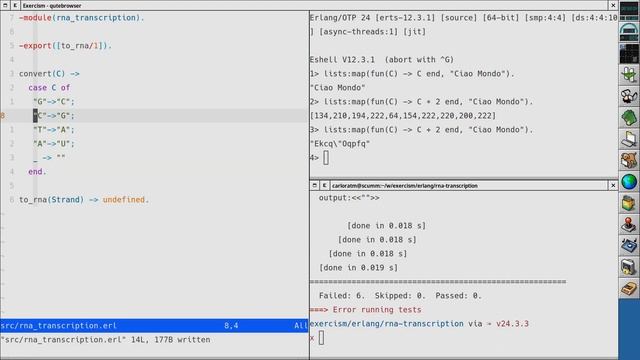640x360 pixels.
Task: Click the "end." line in the editor
Action: (37, 172)
